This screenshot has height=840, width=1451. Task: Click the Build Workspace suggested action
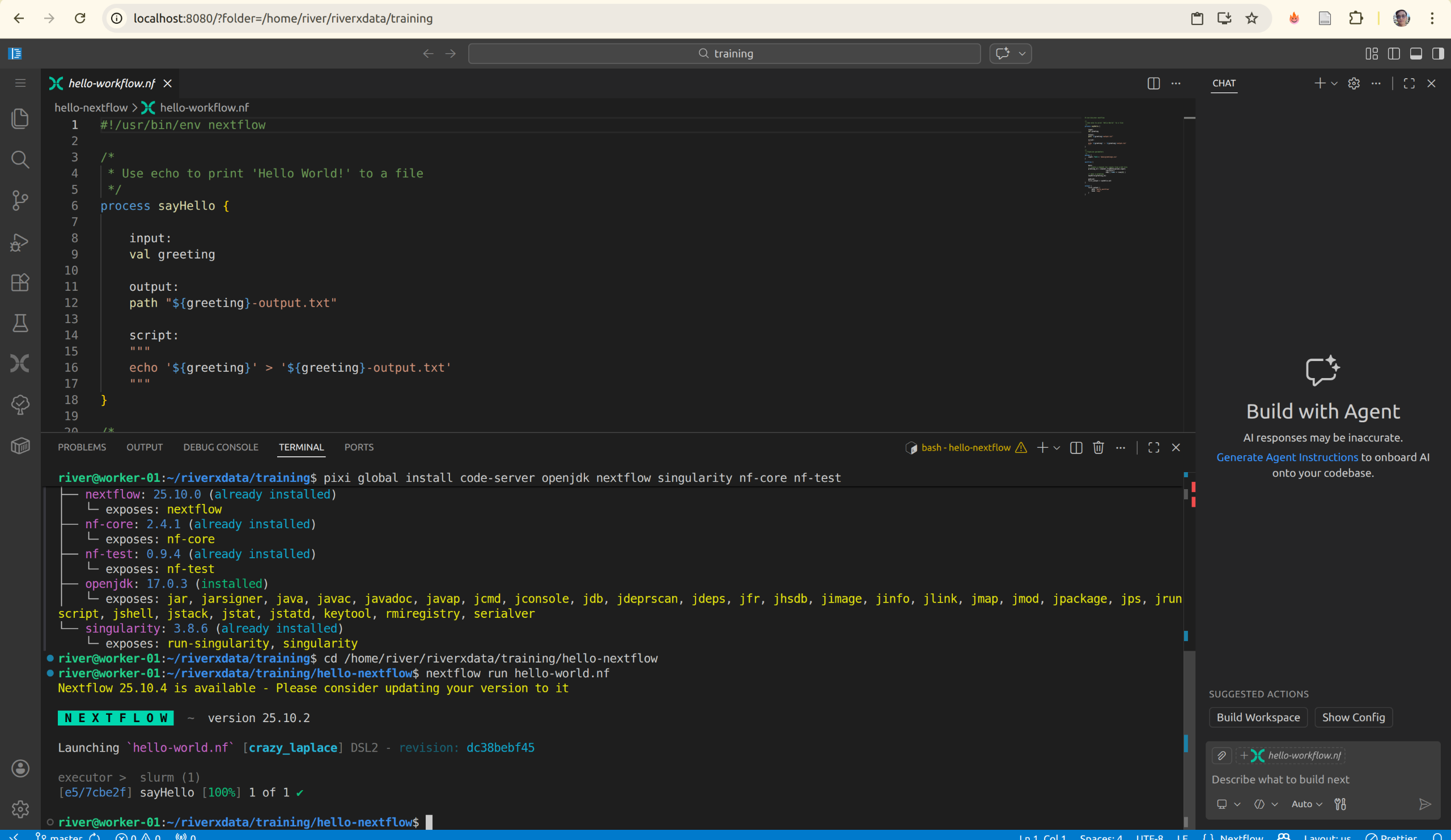[x=1258, y=717]
